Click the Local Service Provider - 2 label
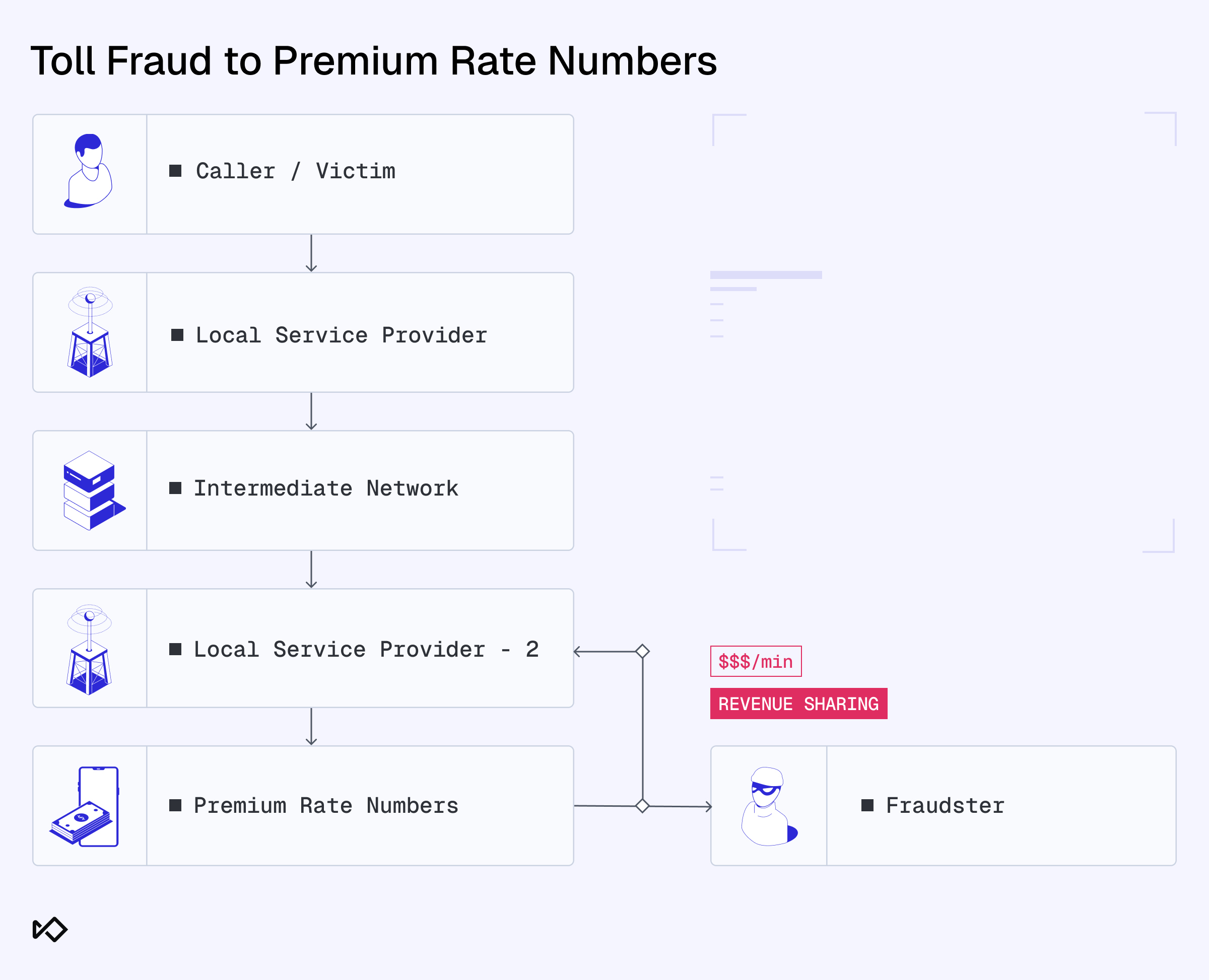1209x980 pixels. pyautogui.click(x=366, y=649)
